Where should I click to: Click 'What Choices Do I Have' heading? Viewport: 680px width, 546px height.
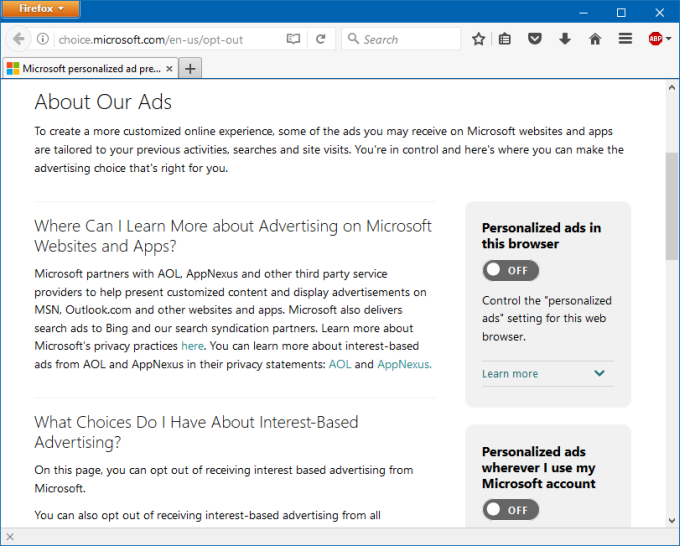(x=196, y=432)
